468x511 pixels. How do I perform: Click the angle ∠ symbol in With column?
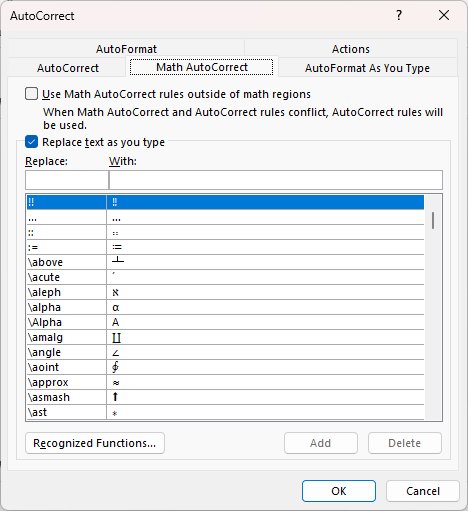[116, 353]
